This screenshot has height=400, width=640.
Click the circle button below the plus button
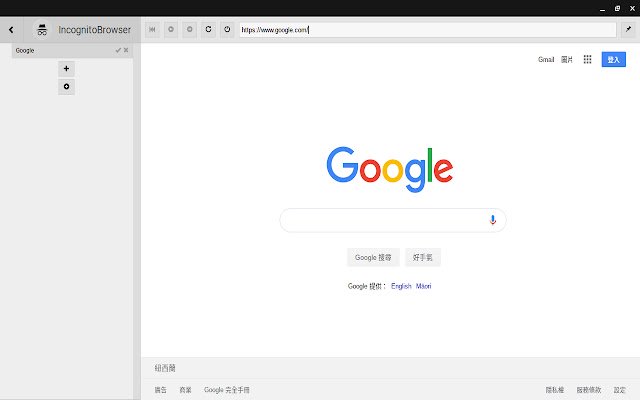(67, 87)
